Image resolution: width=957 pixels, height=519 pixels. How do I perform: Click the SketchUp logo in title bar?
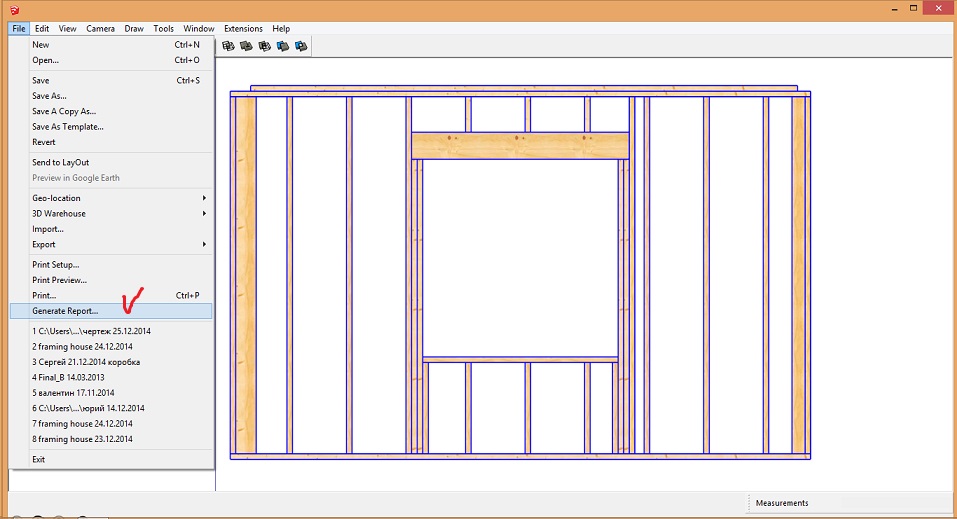click(13, 10)
